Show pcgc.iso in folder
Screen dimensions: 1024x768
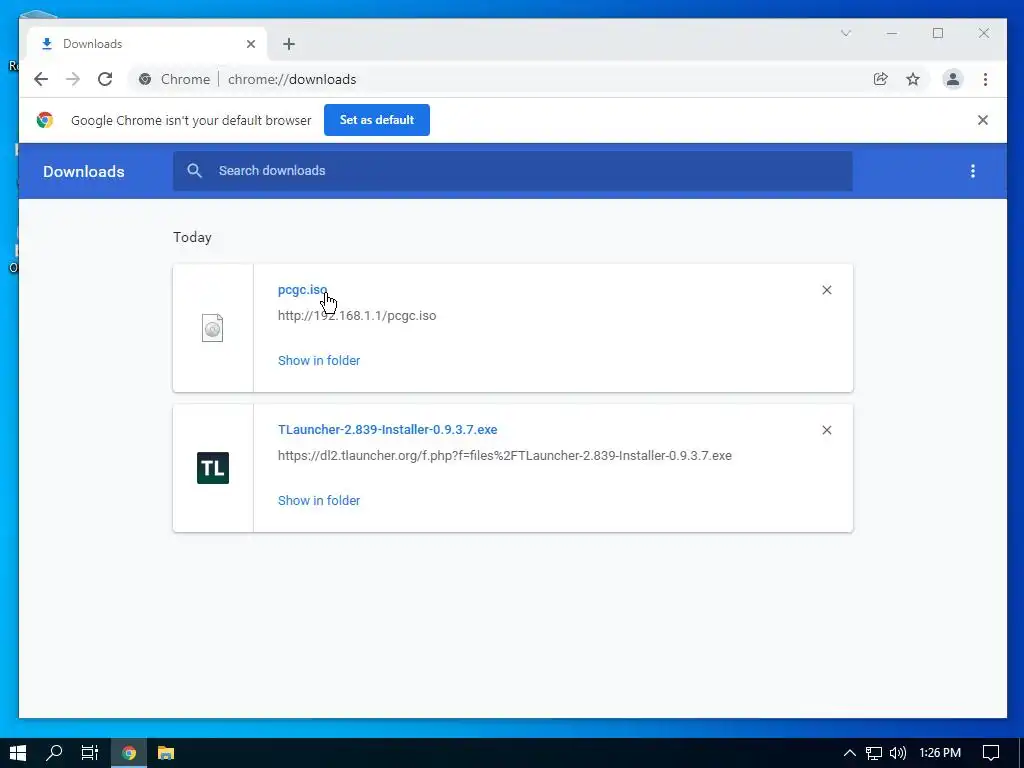click(x=319, y=360)
